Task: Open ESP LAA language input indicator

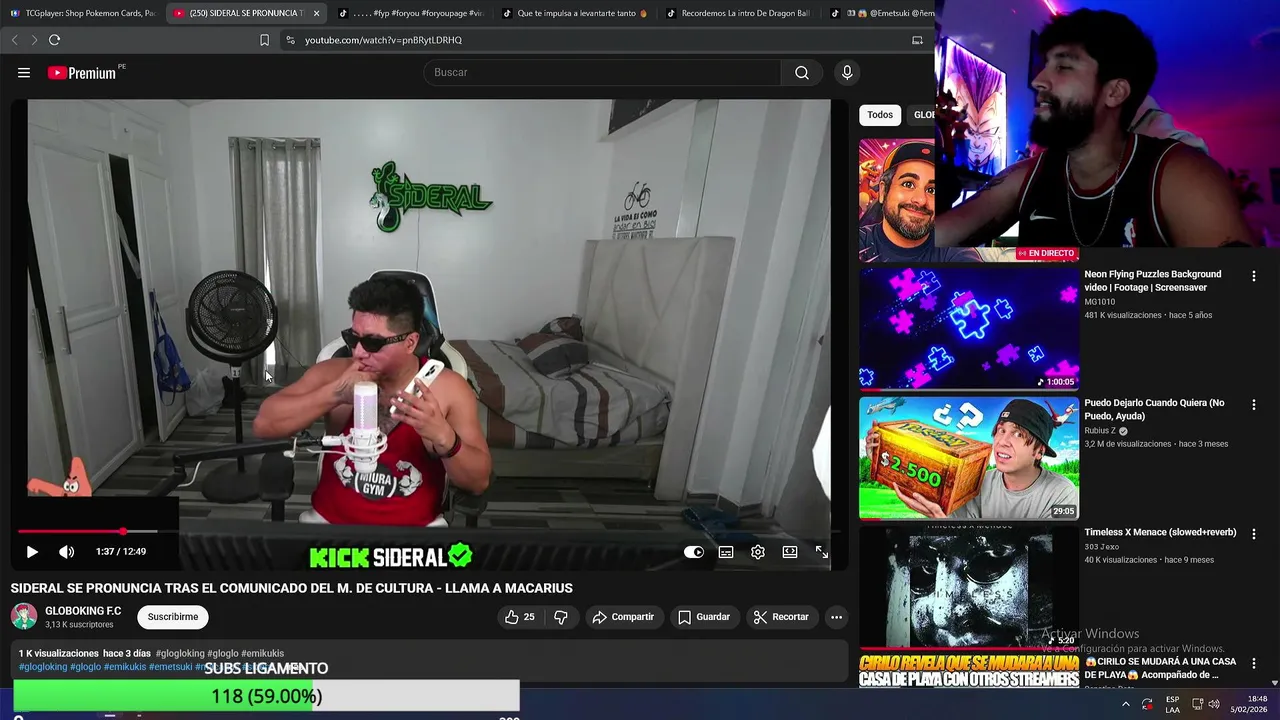Action: 1172,705
